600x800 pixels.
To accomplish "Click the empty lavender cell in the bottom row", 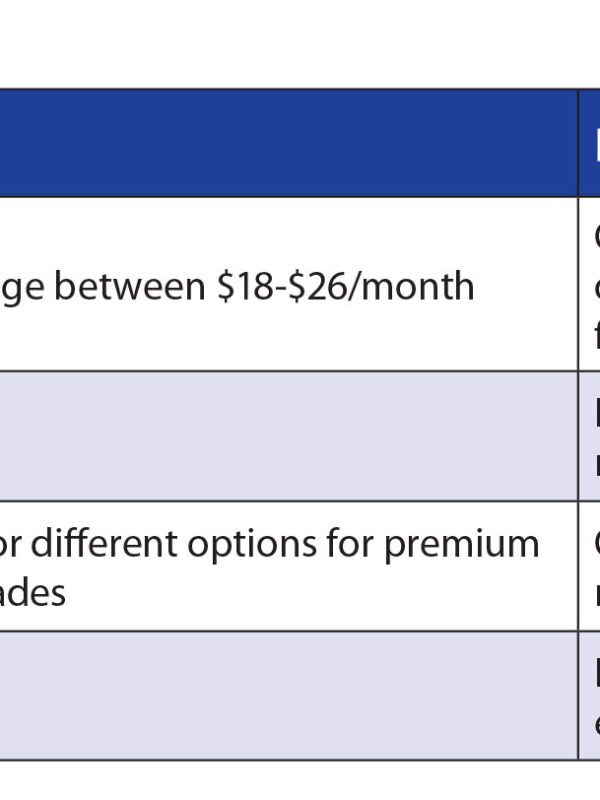I will [288, 695].
